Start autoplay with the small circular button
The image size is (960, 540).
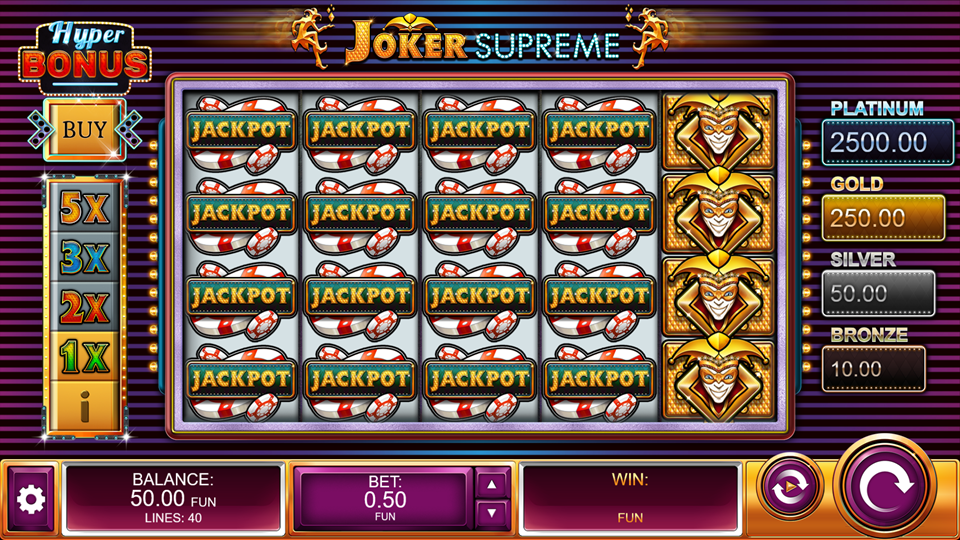tap(789, 487)
